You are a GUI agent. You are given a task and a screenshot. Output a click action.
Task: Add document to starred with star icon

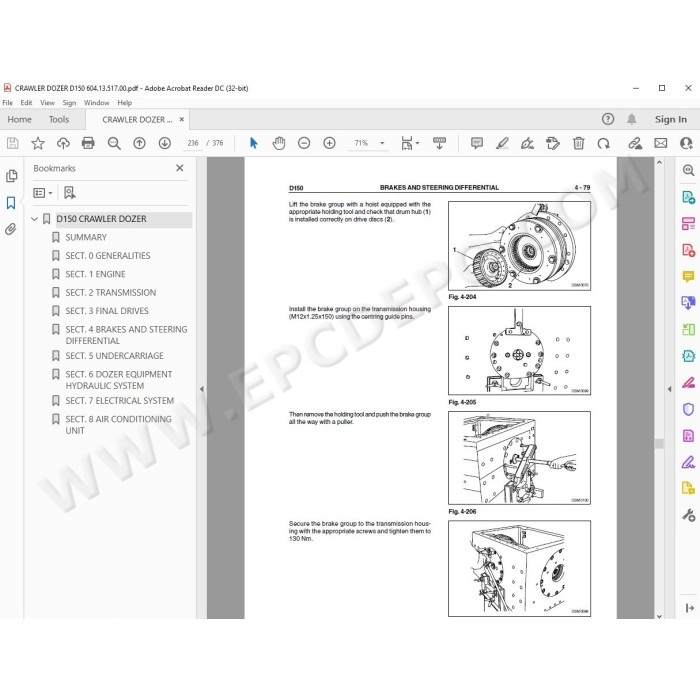38,143
